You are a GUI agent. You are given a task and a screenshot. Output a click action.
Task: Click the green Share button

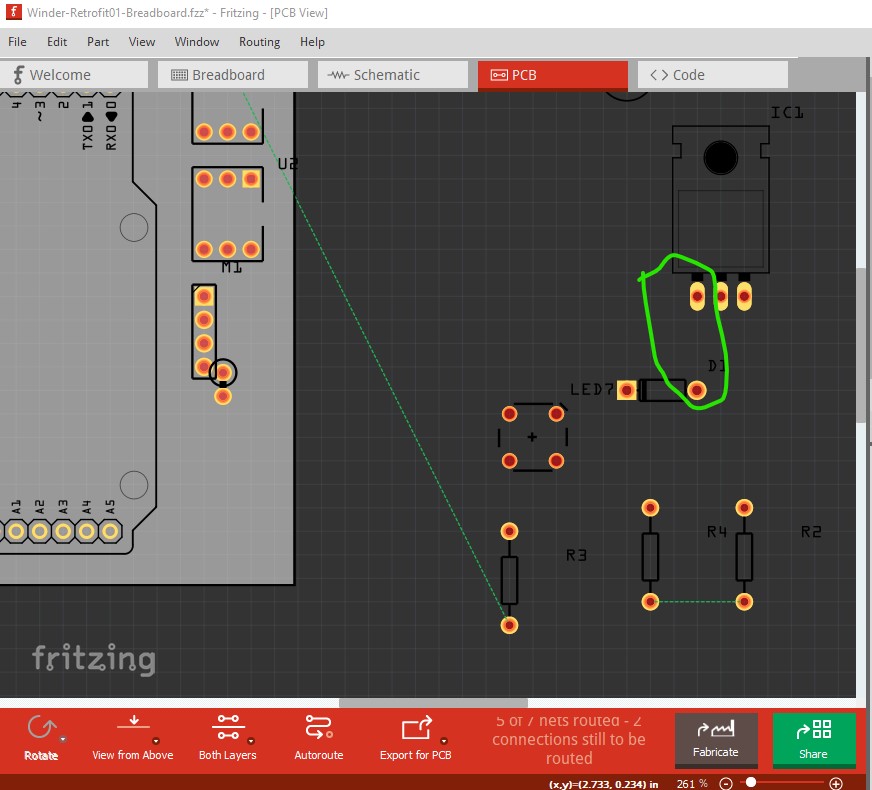pos(814,740)
